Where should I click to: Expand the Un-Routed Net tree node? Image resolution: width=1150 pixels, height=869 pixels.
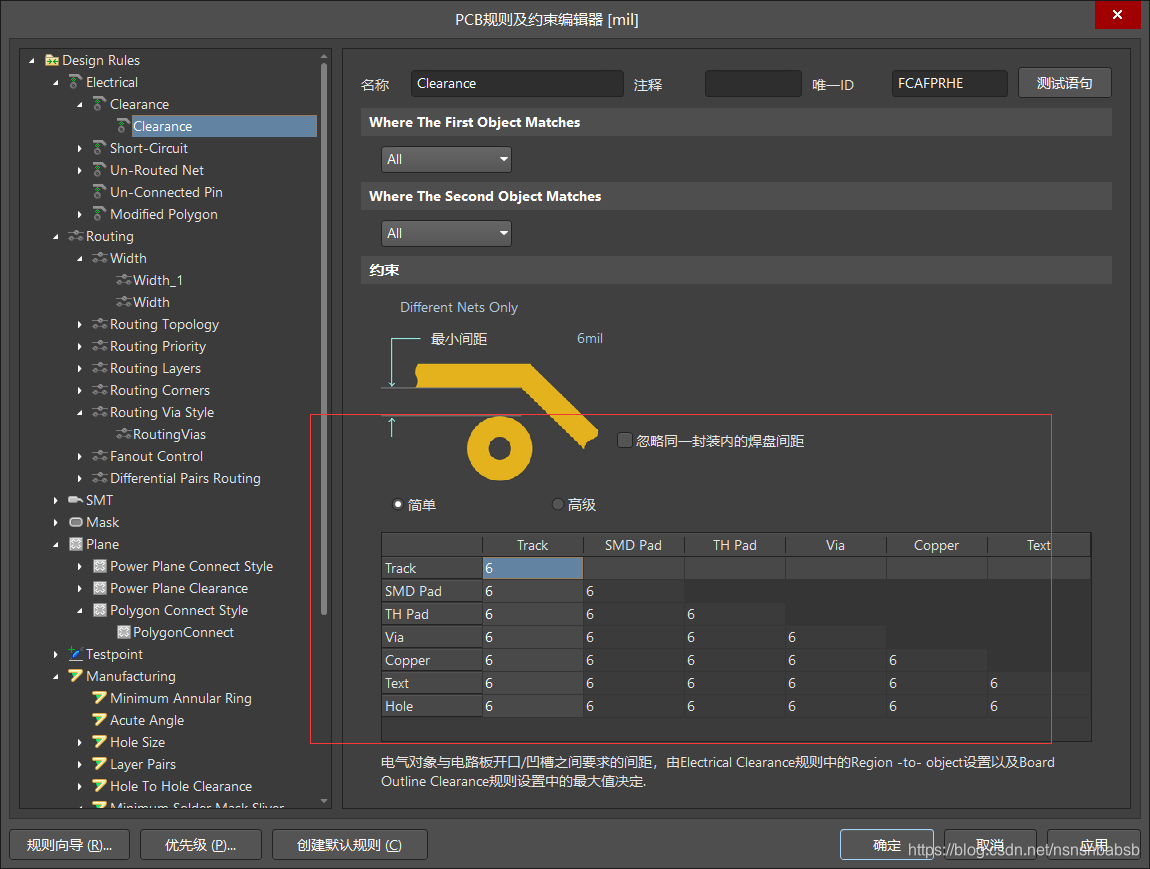(79, 170)
